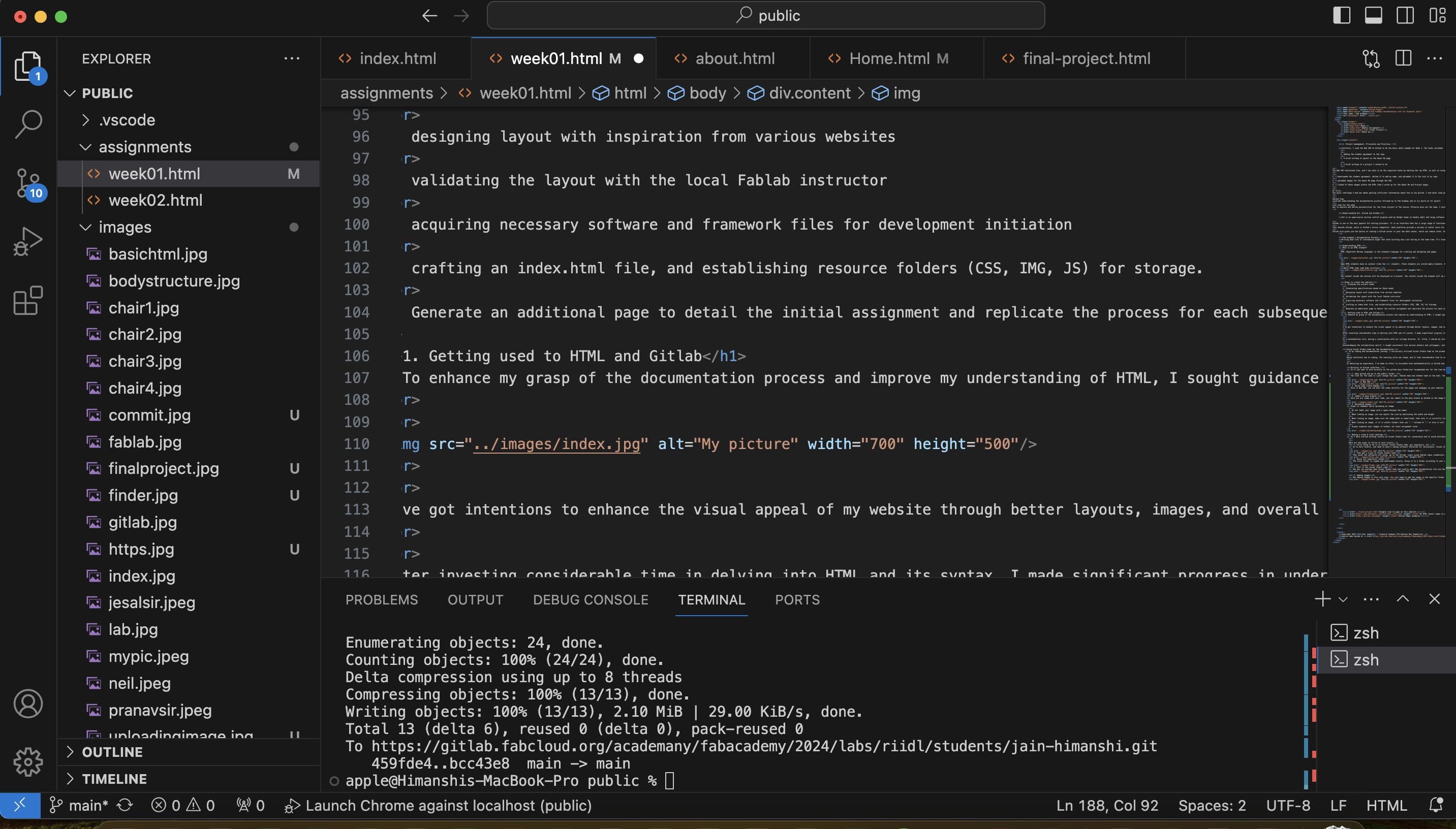This screenshot has height=829, width=1456.
Task: Open editor More Actions ellipsis
Action: tap(1434, 58)
